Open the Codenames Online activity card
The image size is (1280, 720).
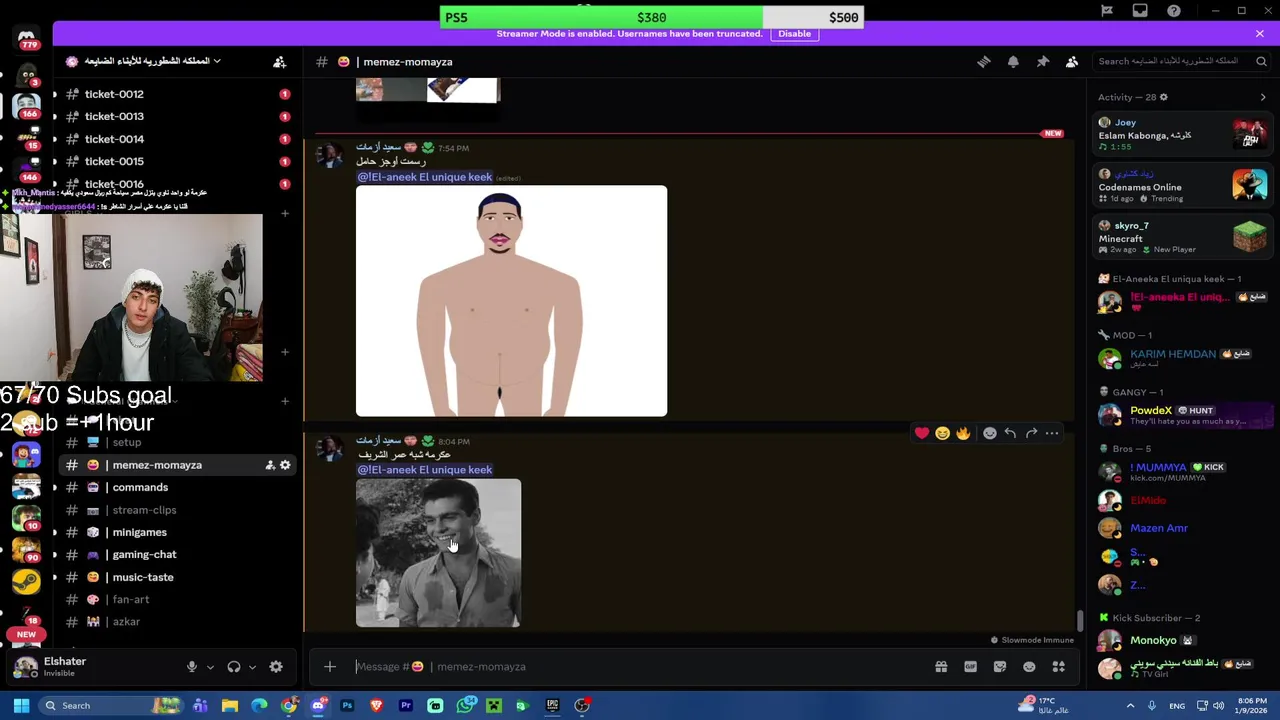point(1183,186)
